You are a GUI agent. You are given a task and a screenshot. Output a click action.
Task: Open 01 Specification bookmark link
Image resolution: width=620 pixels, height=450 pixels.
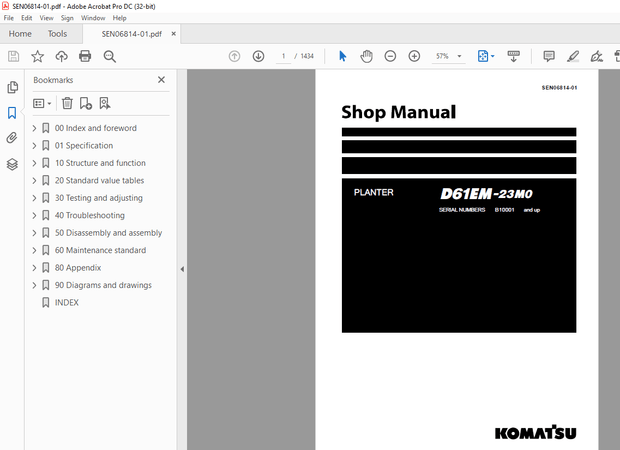pyautogui.click(x=84, y=146)
